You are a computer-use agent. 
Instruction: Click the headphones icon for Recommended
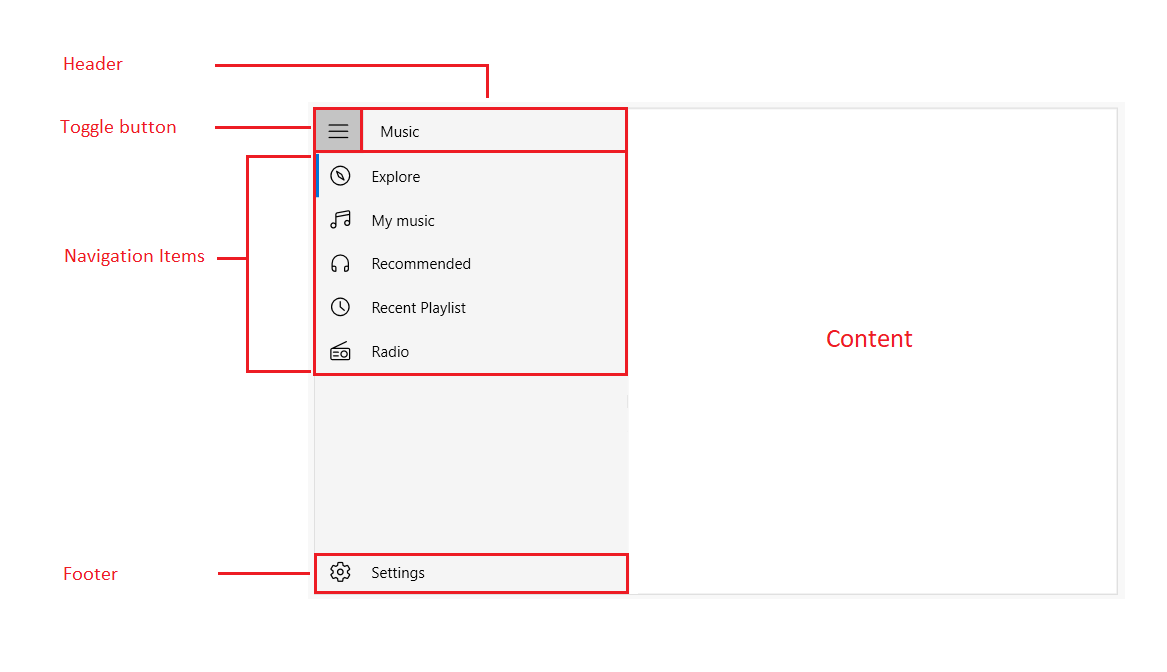click(340, 263)
